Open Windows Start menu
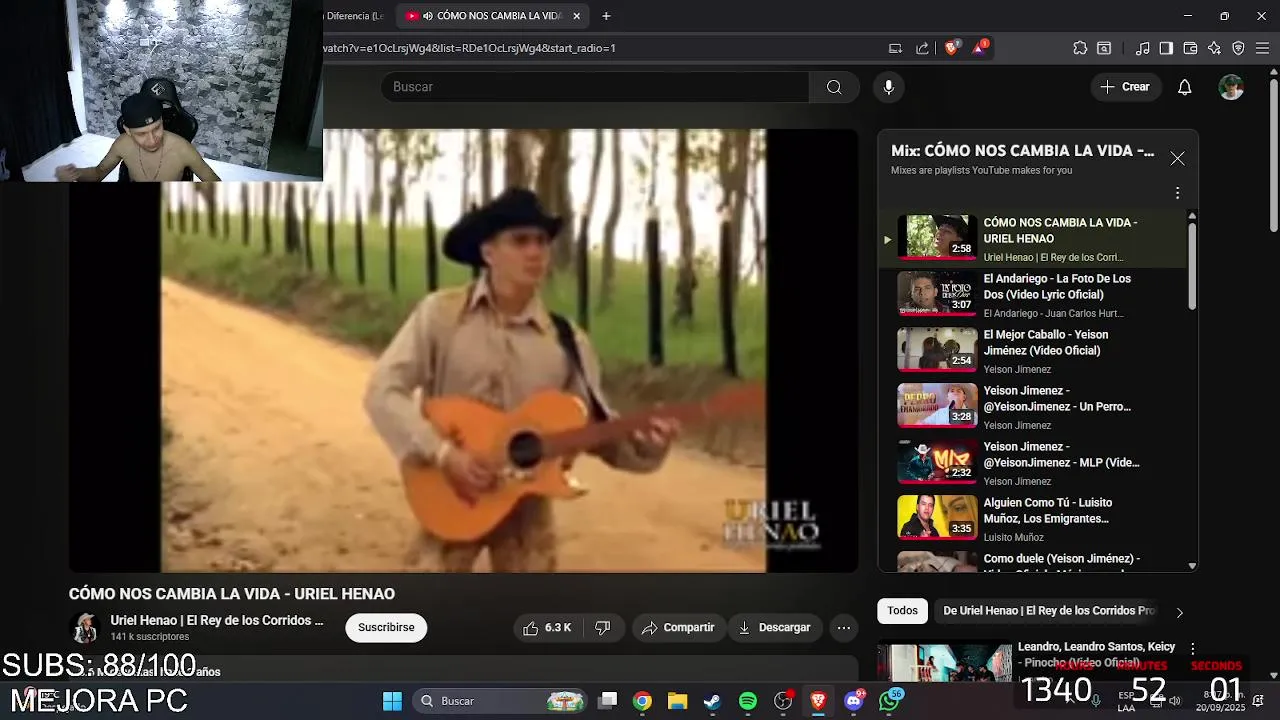 click(392, 701)
